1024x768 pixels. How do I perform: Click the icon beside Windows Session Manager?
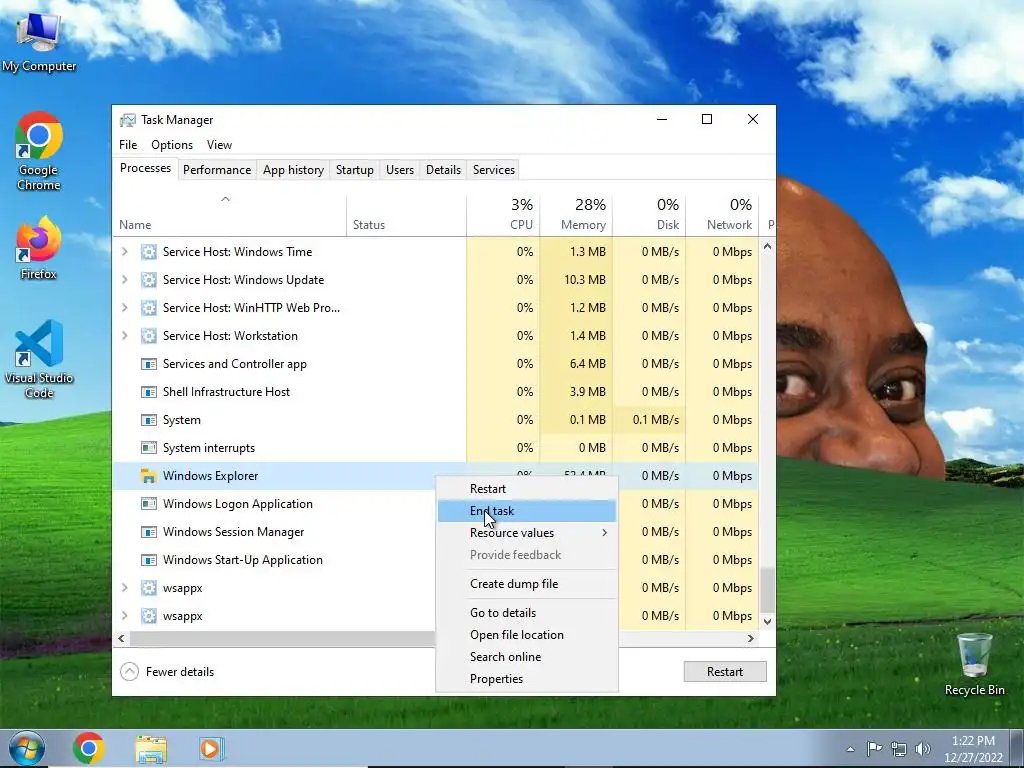coord(148,532)
